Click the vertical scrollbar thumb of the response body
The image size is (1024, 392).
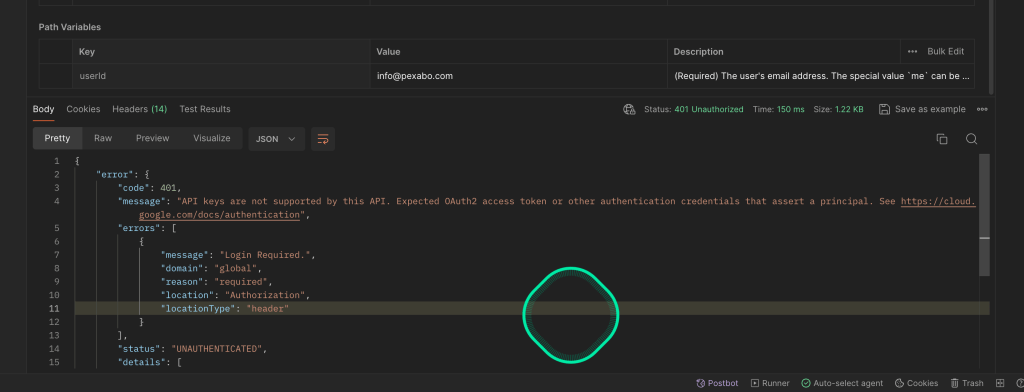click(984, 214)
